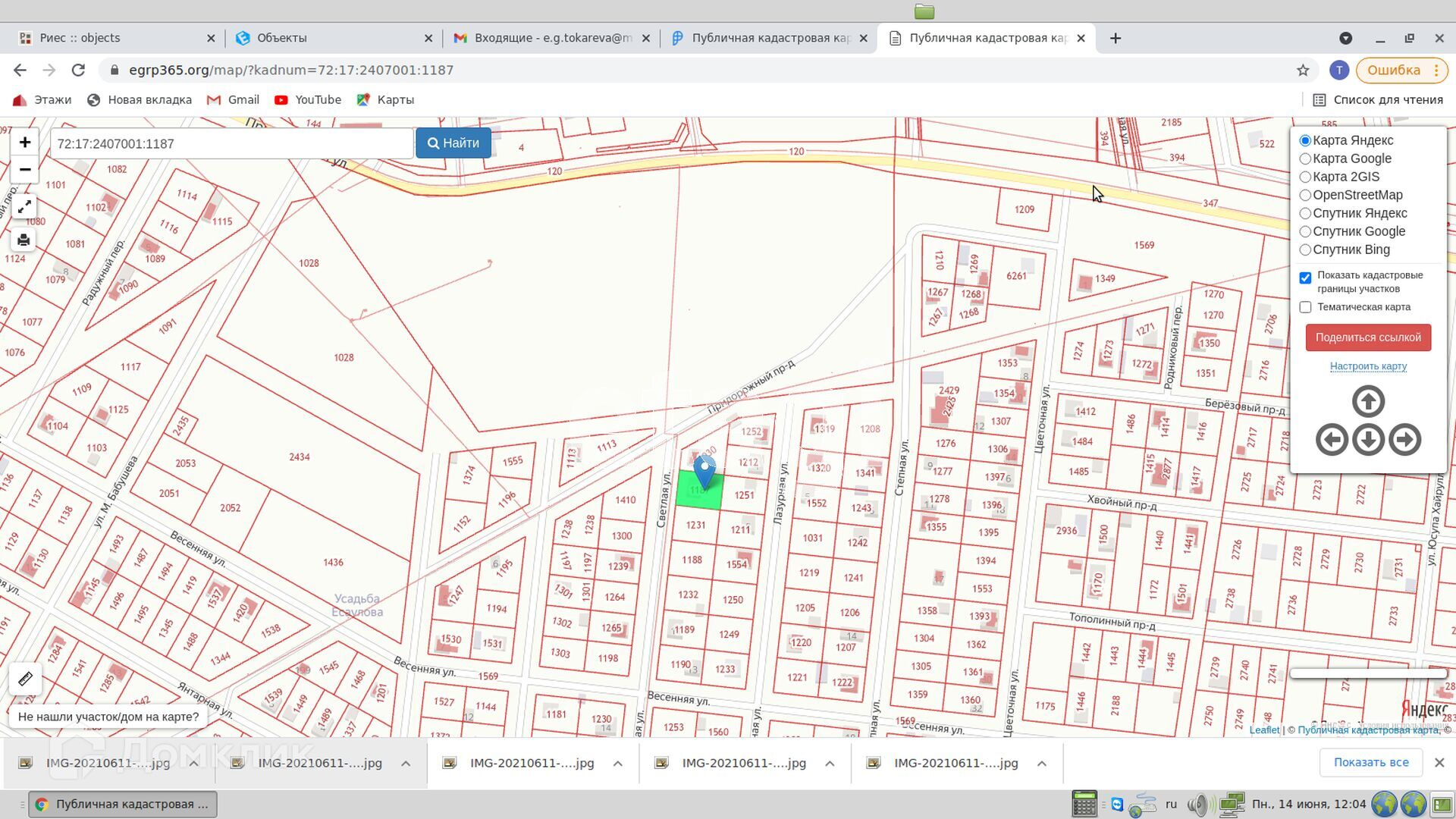Select Спутник Bing radio option
Screen dimensions: 1456x819
1305,250
